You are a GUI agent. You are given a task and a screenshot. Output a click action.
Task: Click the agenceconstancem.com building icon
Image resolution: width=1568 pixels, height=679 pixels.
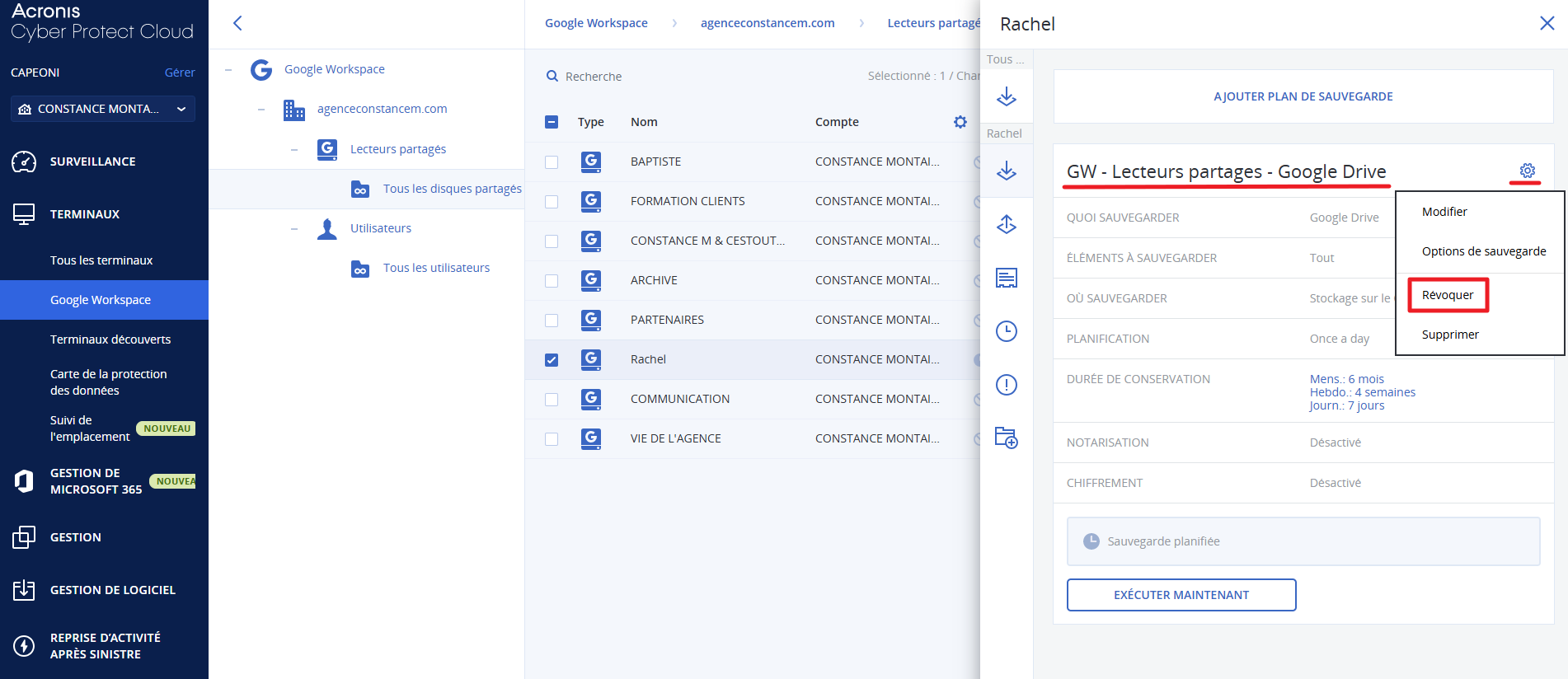click(x=294, y=109)
